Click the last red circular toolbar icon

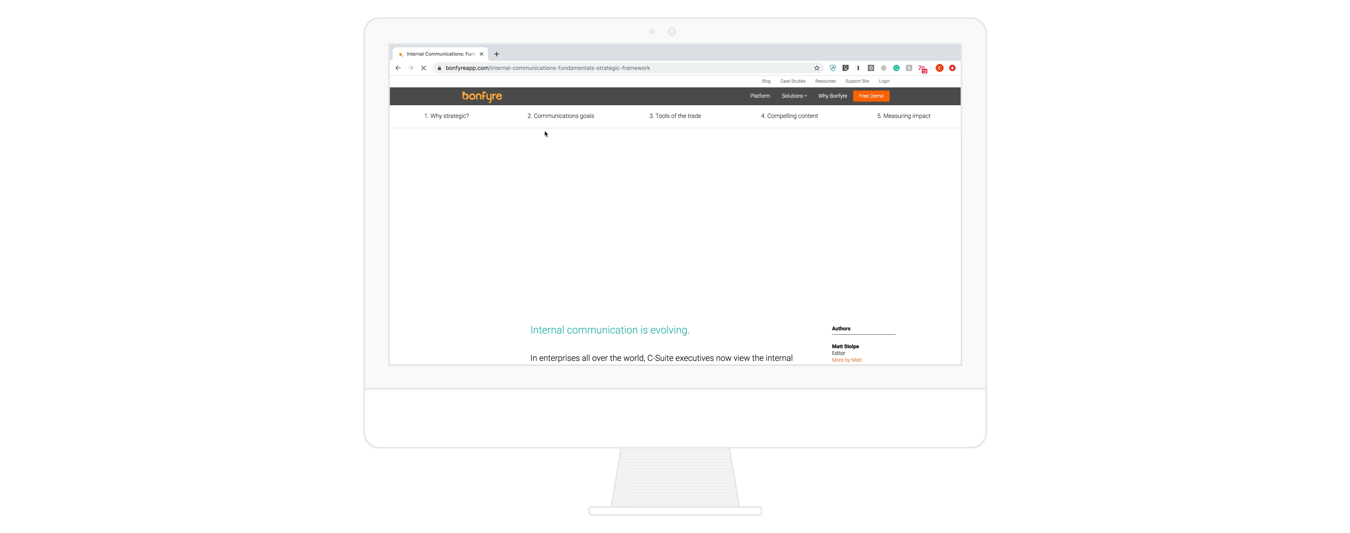click(x=952, y=68)
